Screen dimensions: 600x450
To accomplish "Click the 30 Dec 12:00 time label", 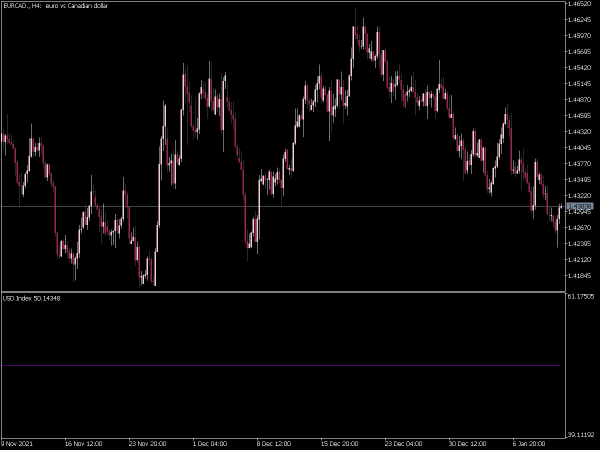I will click(468, 444).
